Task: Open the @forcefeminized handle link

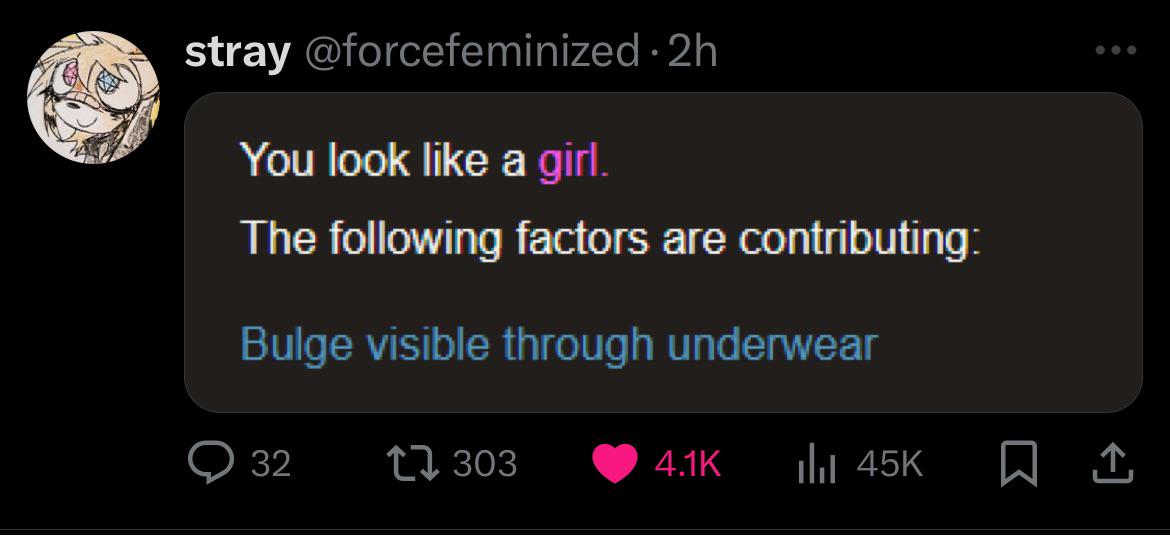Action: pos(469,51)
